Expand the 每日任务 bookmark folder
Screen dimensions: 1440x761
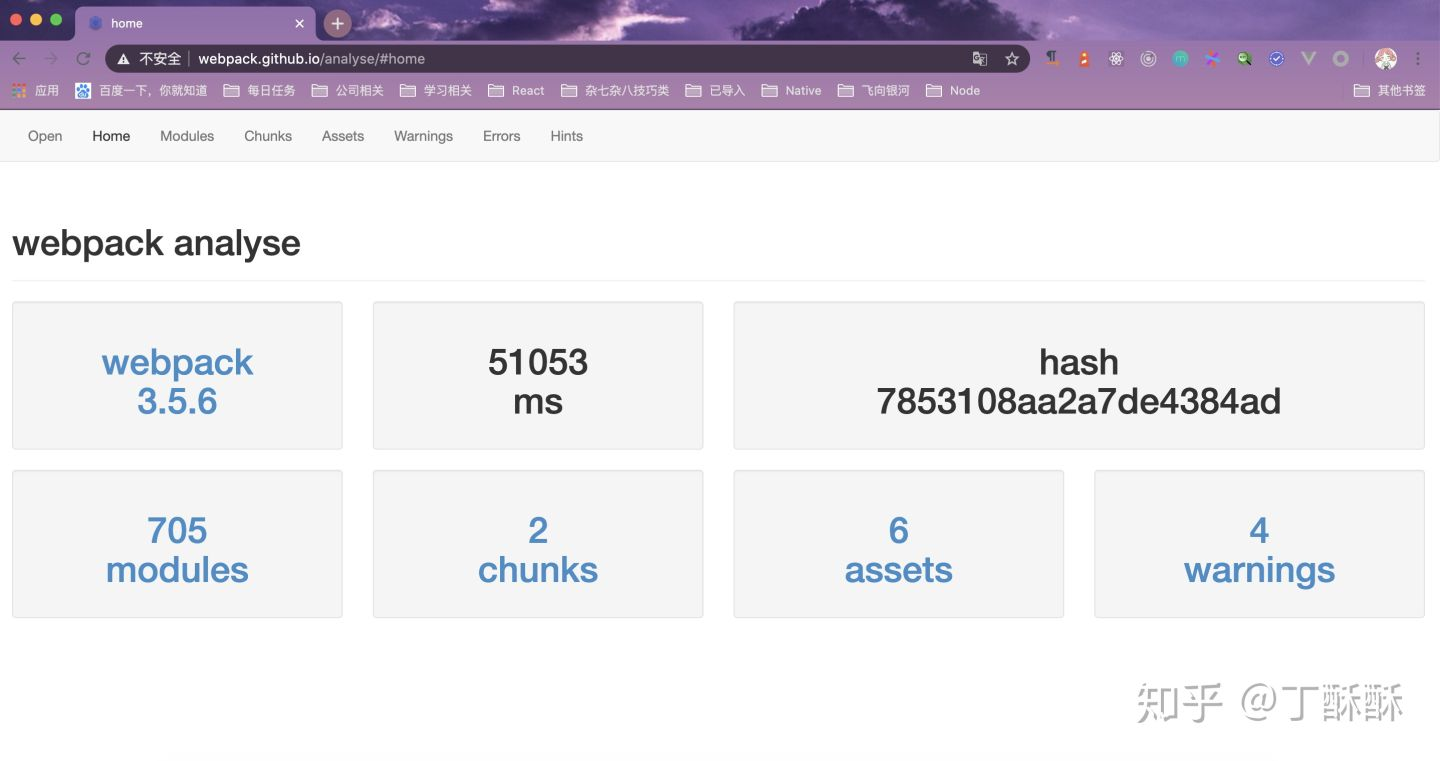259,90
